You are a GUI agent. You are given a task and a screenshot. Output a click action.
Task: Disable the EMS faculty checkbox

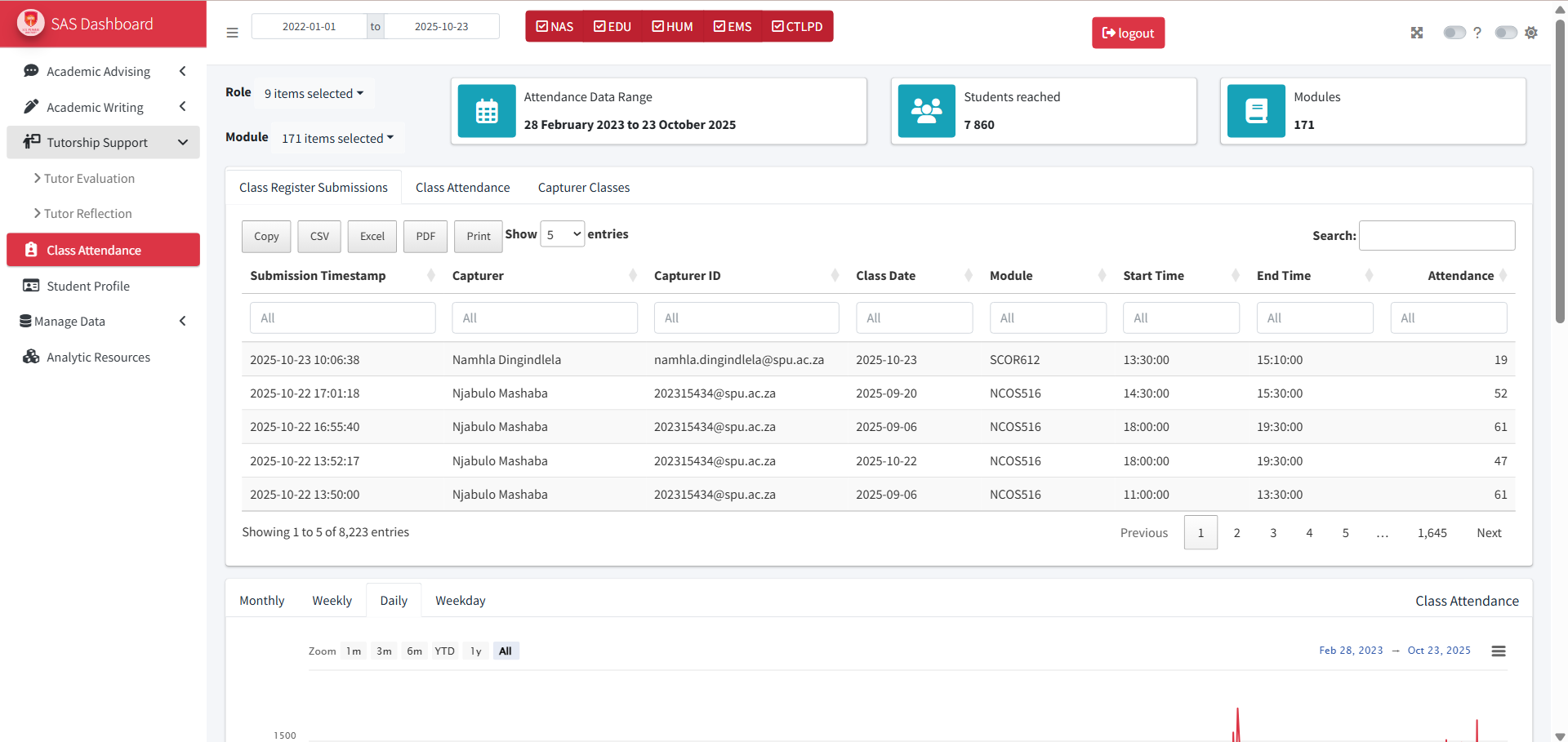(721, 25)
